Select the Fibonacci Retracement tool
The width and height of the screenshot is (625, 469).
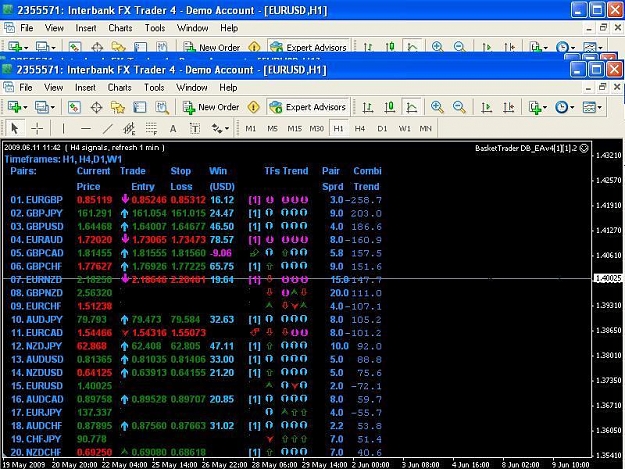point(151,128)
